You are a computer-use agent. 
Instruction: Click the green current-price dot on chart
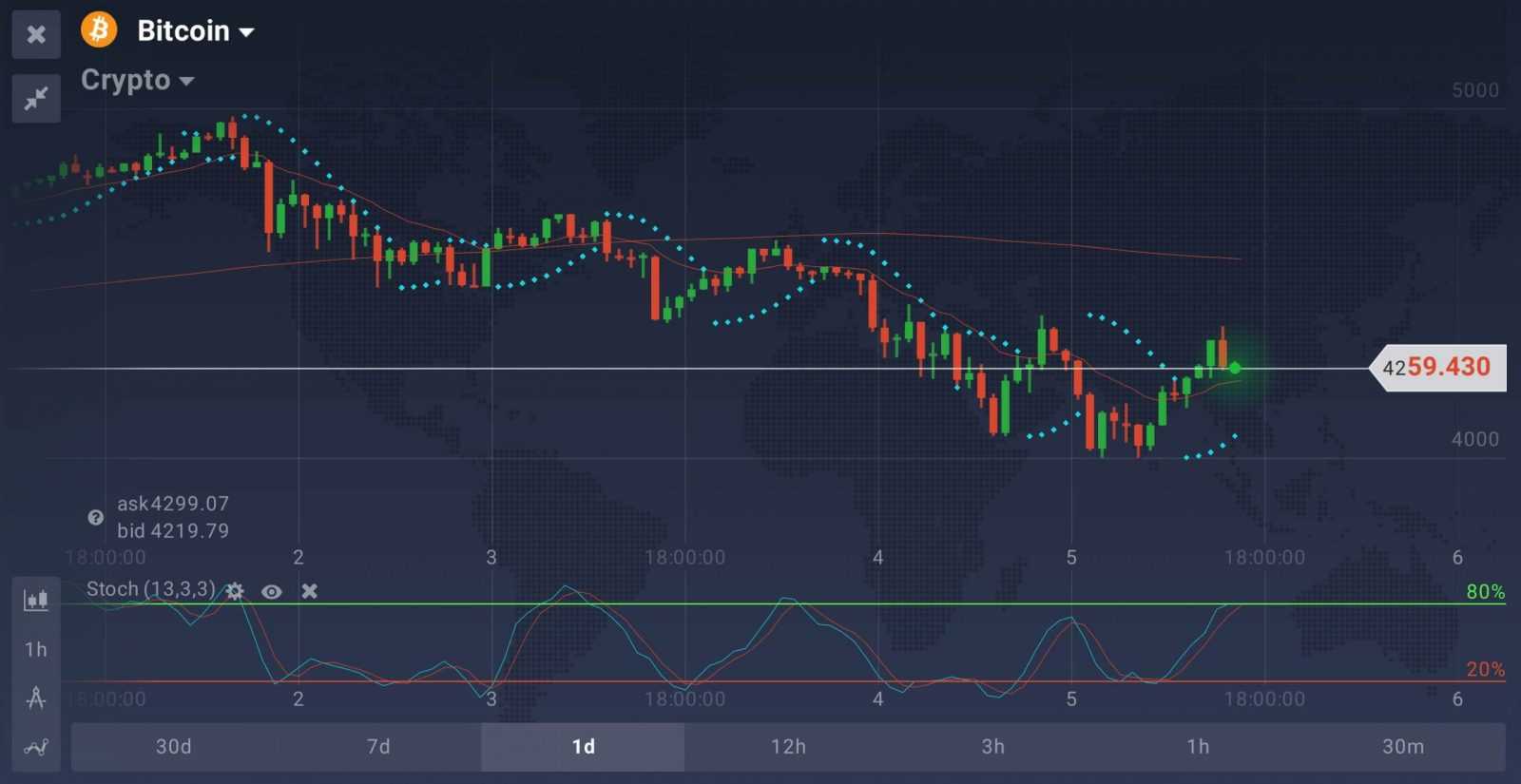1235,368
